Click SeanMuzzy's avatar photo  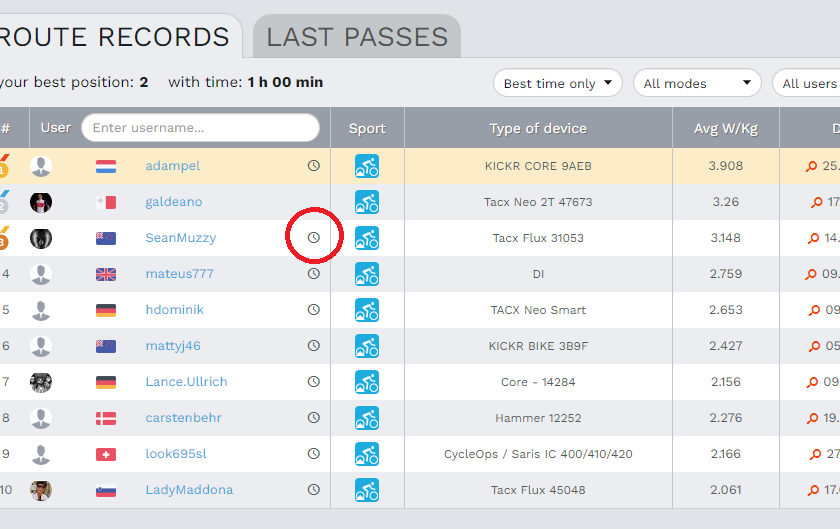(41, 239)
